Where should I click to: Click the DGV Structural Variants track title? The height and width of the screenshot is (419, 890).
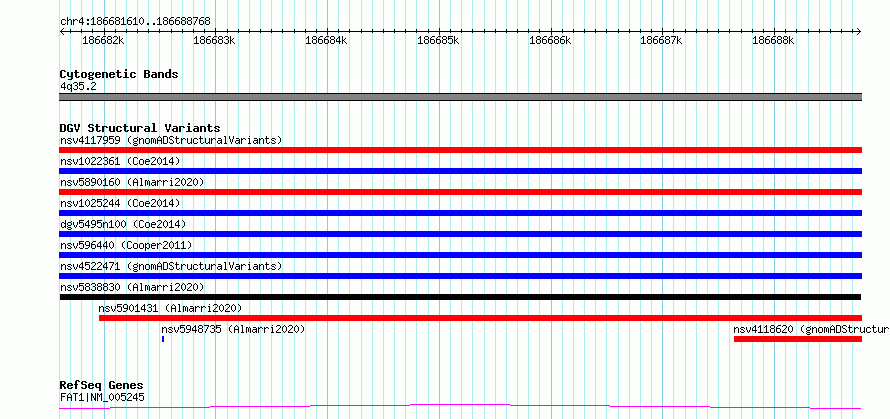click(140, 128)
